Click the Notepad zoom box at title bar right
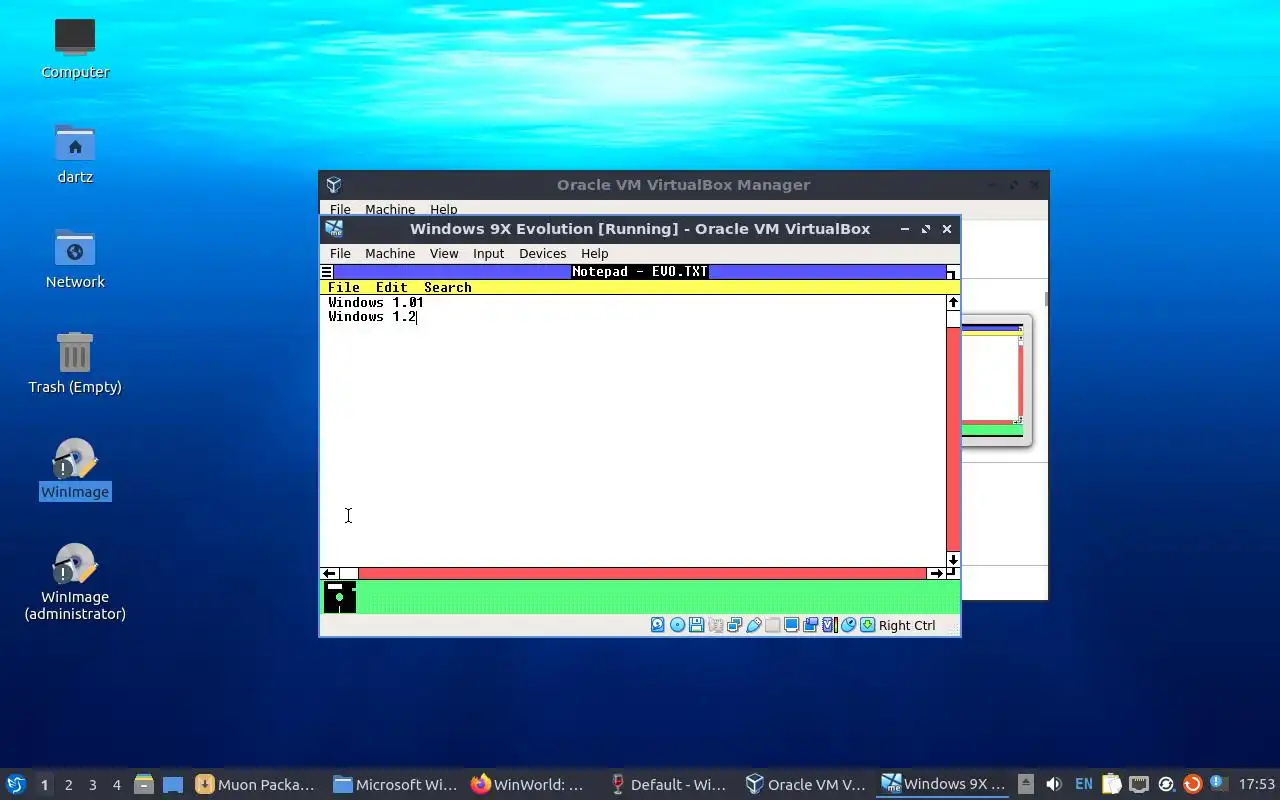Screen dimensions: 1280x800 point(951,272)
